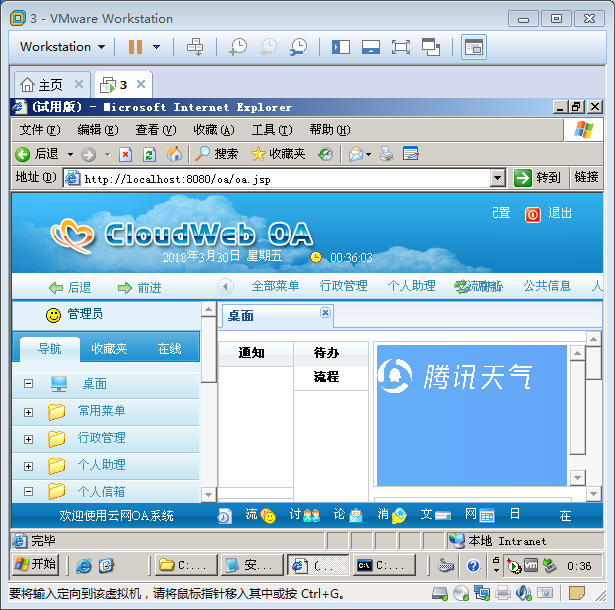Click Send Ctrl+Alt+Del icon in VMware toolbar

pyautogui.click(x=195, y=47)
